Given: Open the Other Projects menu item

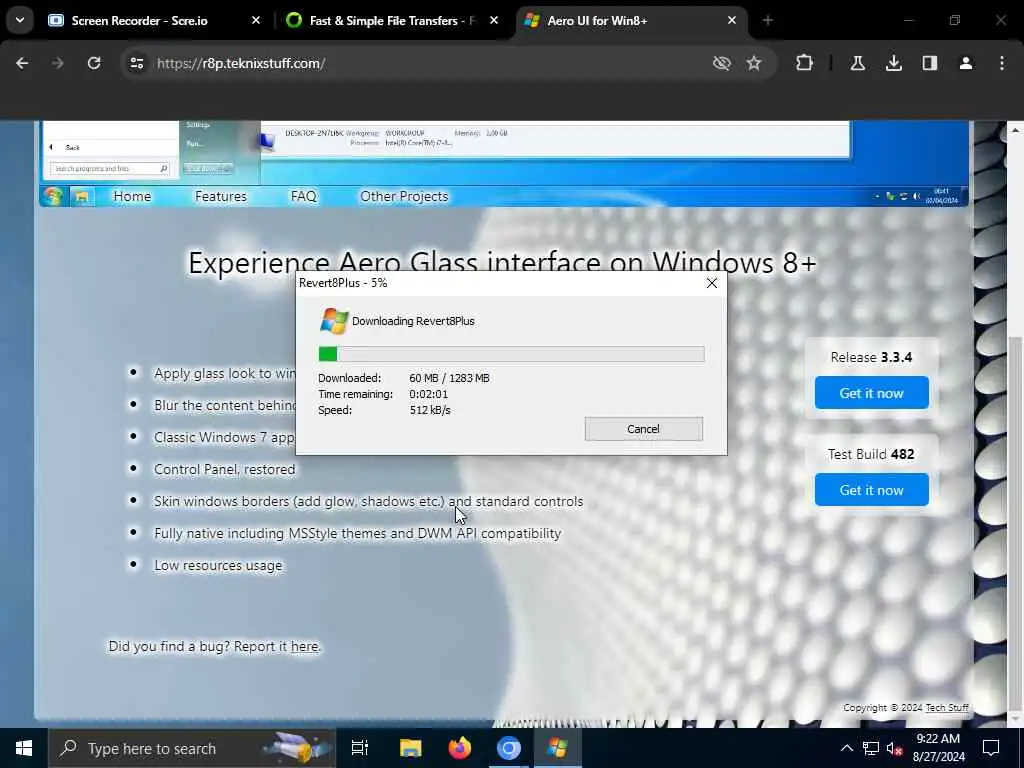Looking at the screenshot, I should (x=404, y=197).
